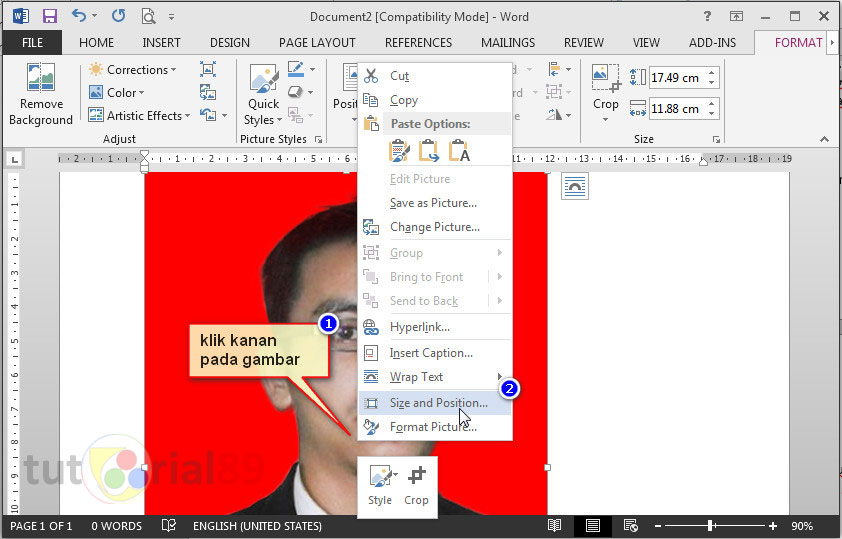Open Print Preview from quick access toolbar
Image resolution: width=842 pixels, height=539 pixels.
click(148, 17)
